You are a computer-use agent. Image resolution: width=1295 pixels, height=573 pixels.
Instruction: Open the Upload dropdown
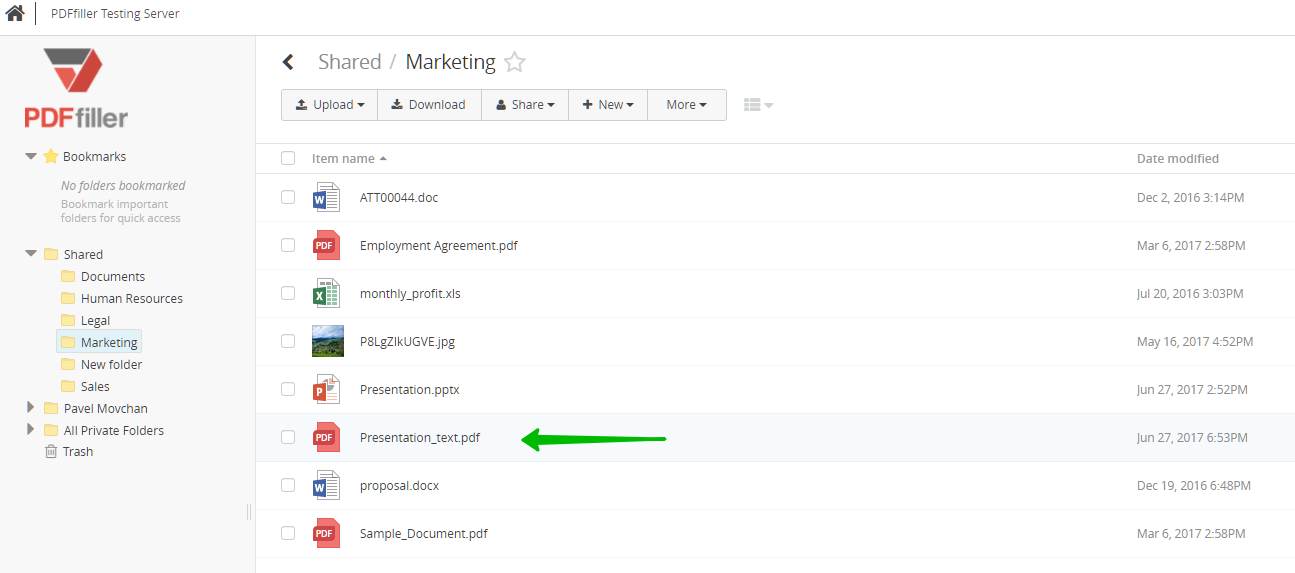(x=329, y=105)
